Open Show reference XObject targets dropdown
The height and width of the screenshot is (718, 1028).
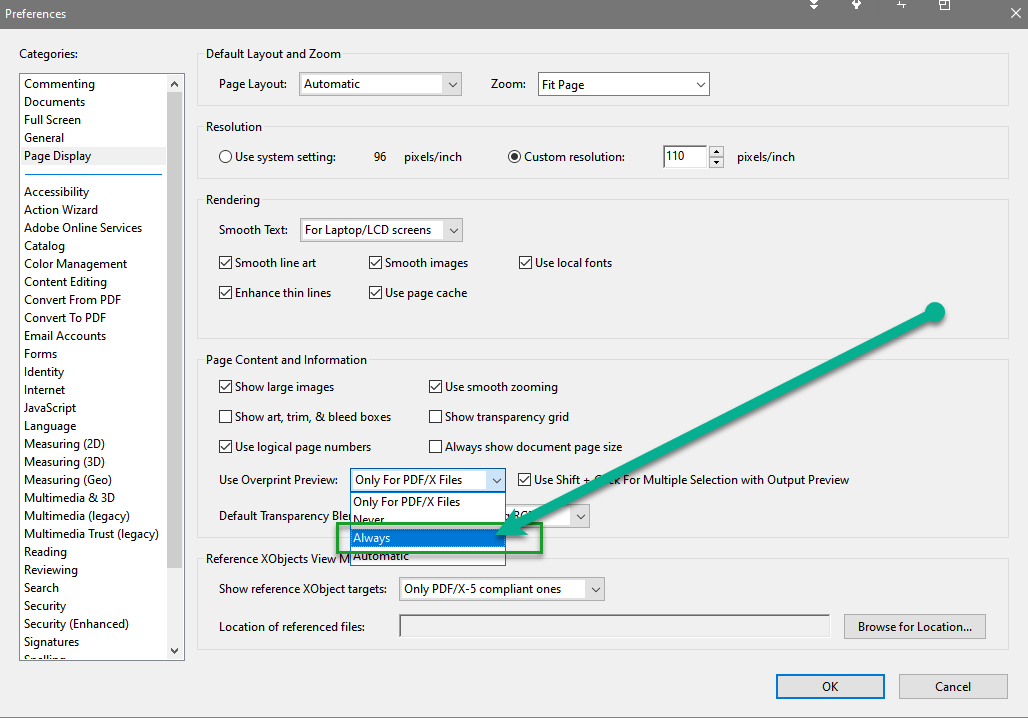coord(595,589)
